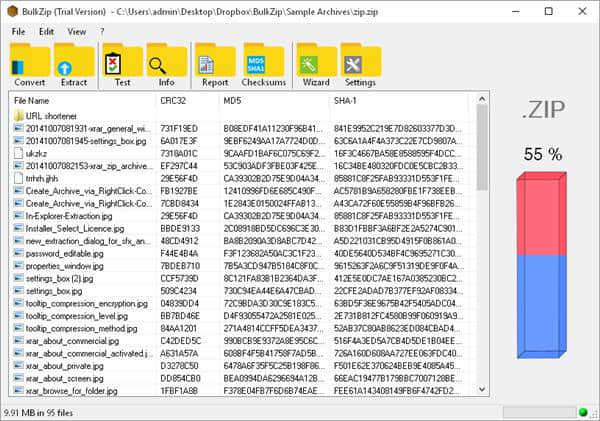Sort list by File Name column

point(80,101)
